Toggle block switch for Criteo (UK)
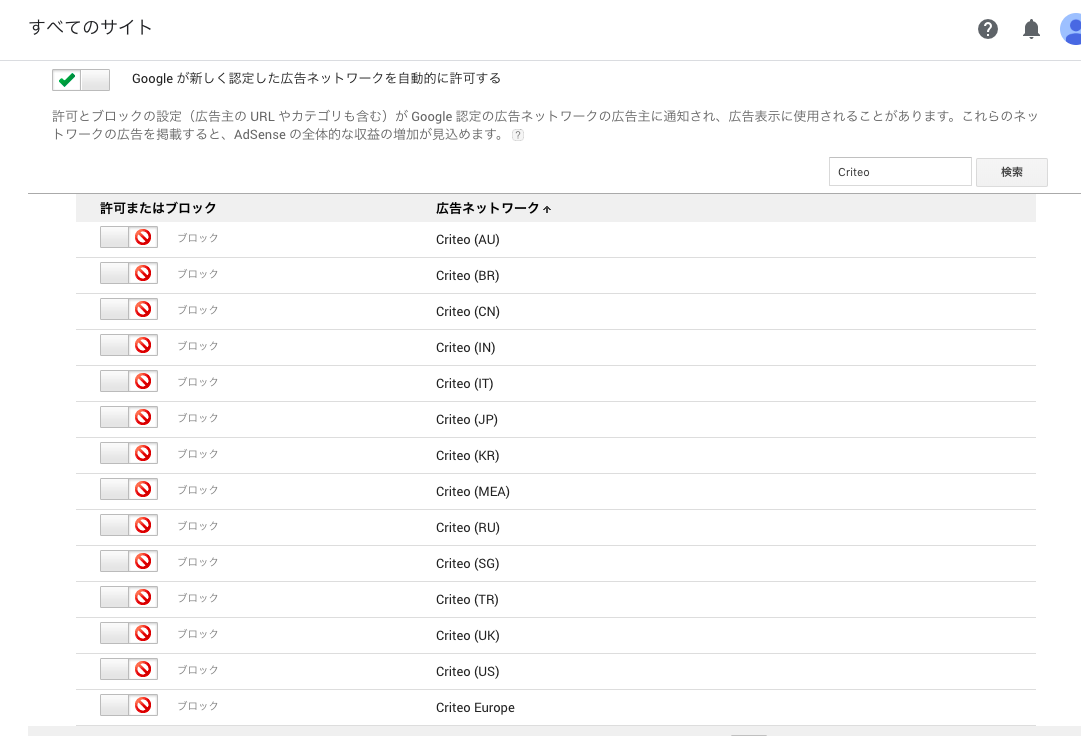 [x=129, y=633]
